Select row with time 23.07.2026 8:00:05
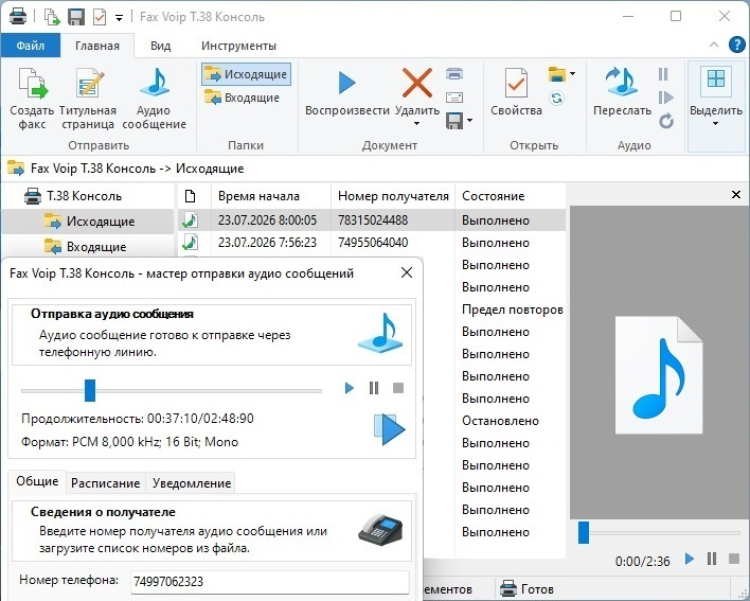This screenshot has height=601, width=750. (x=372, y=220)
